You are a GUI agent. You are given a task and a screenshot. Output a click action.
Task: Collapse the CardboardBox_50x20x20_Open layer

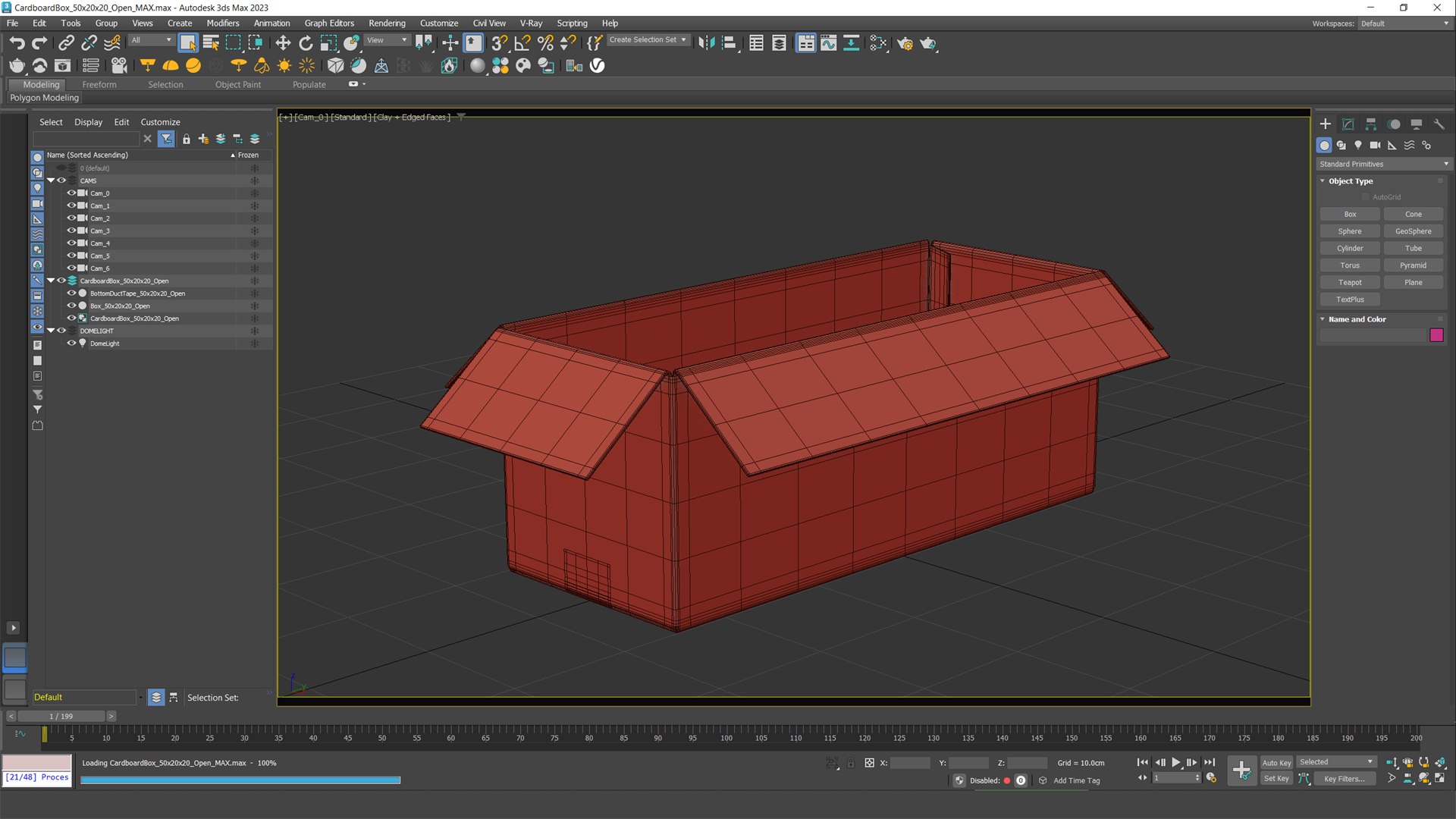tap(51, 281)
